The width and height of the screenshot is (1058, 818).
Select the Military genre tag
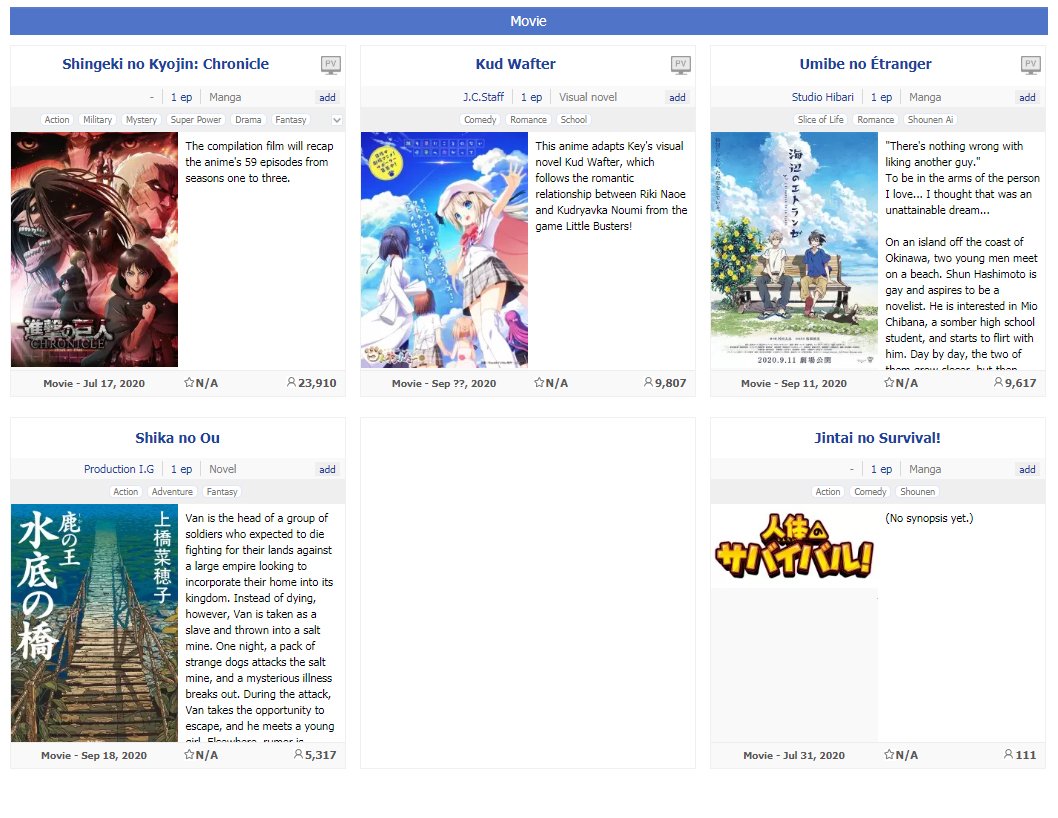click(98, 119)
